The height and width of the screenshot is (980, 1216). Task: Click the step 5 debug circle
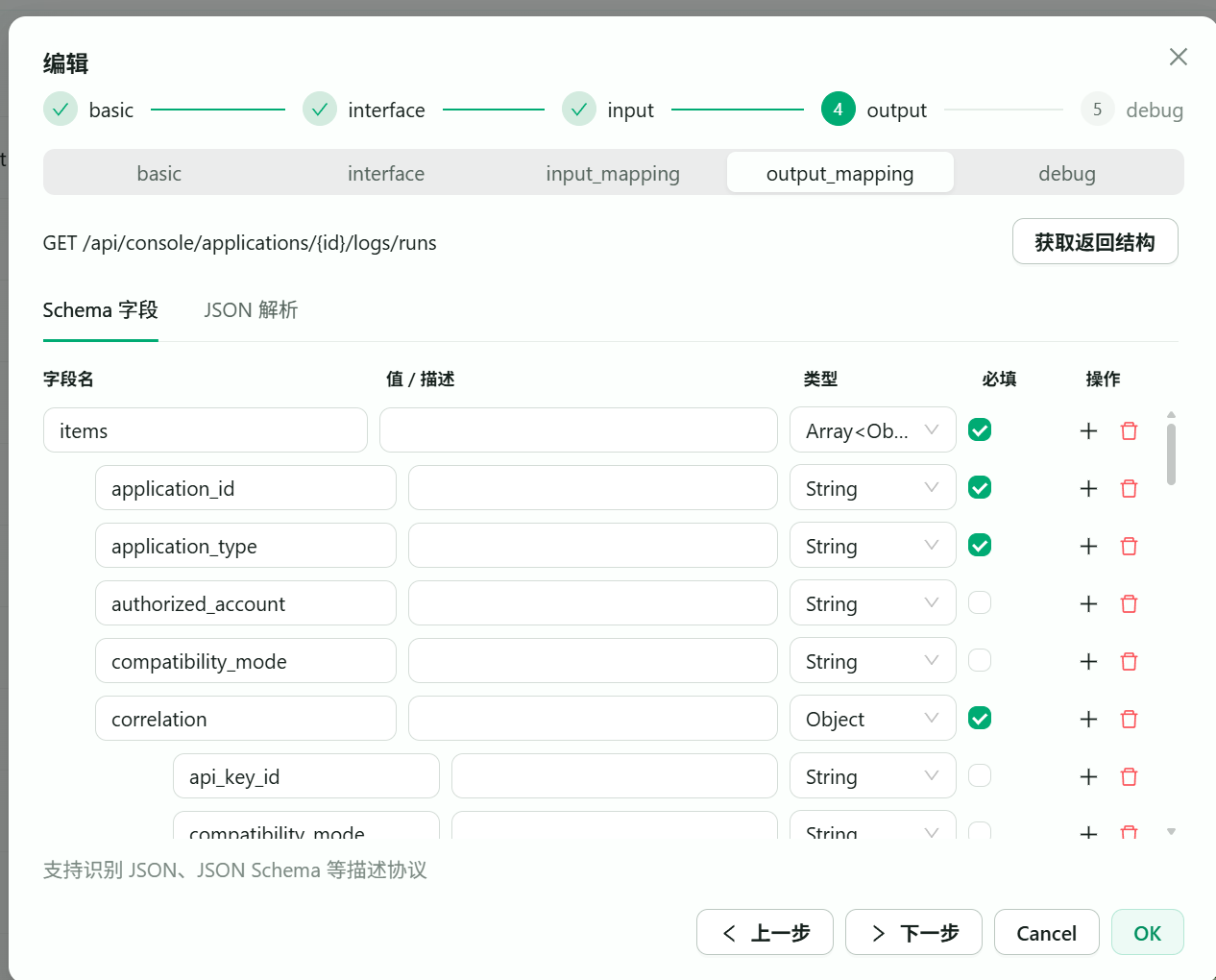click(1098, 110)
